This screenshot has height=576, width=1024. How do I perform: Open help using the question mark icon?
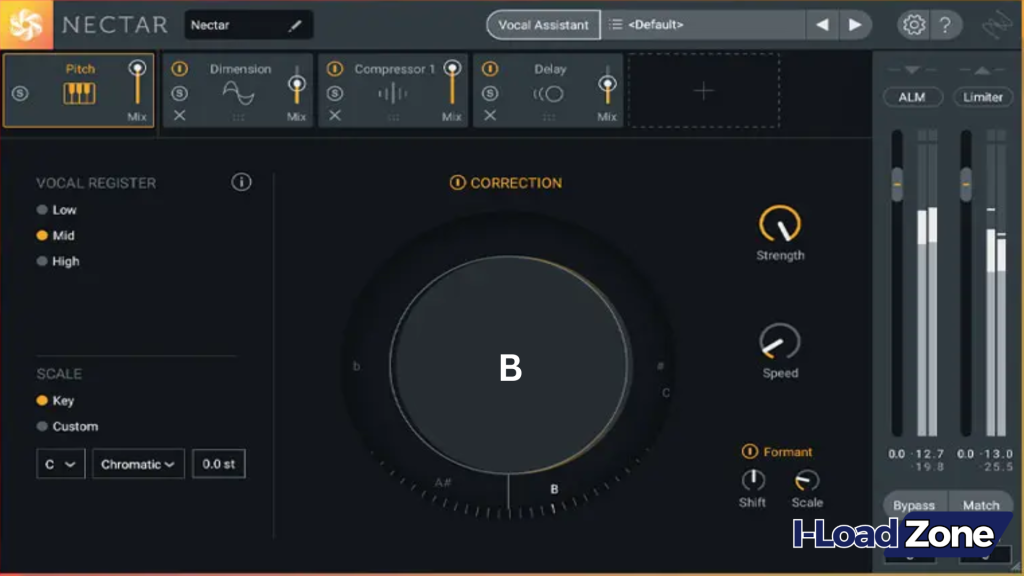(x=946, y=25)
